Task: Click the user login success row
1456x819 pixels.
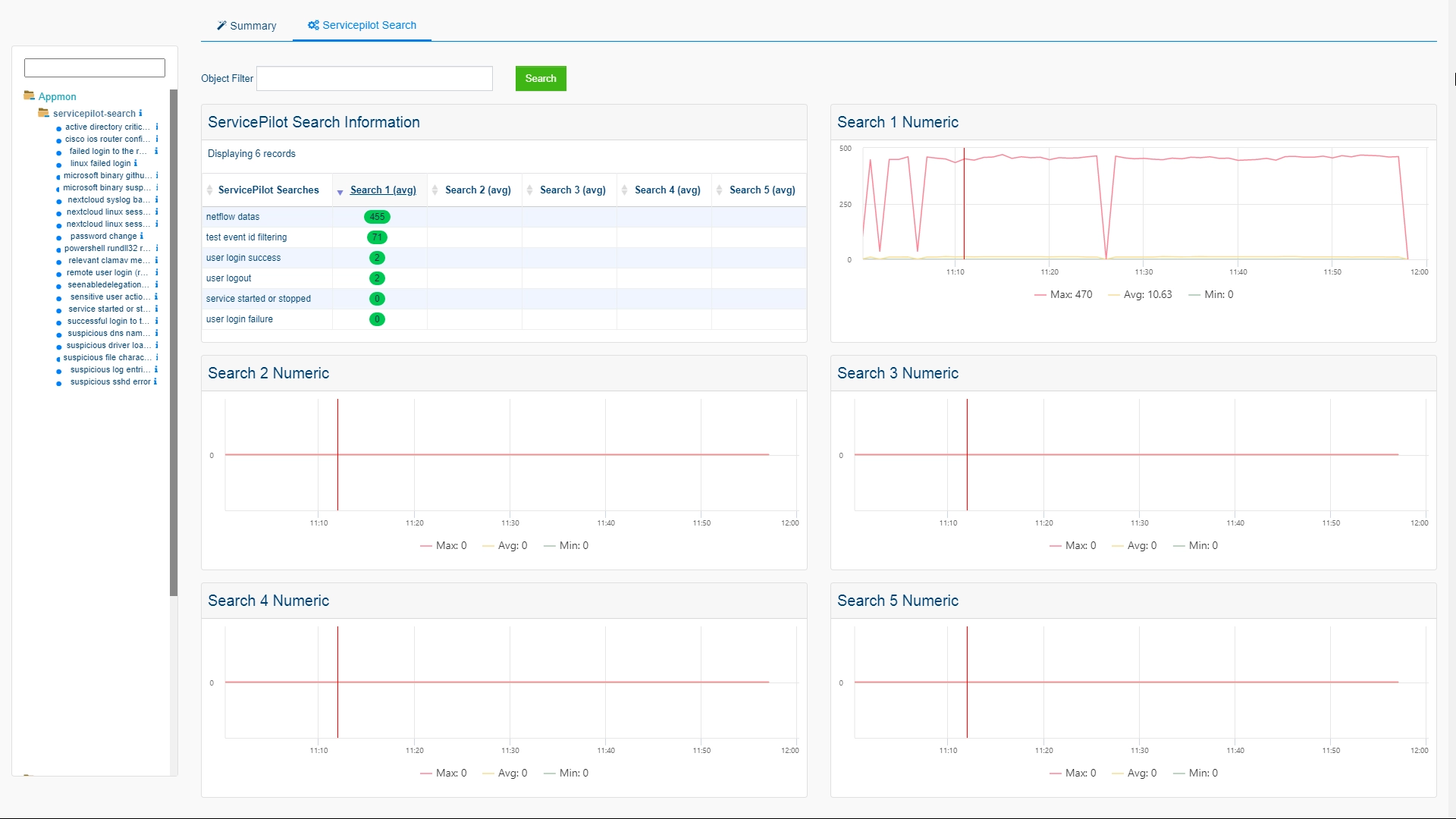Action: [504, 258]
